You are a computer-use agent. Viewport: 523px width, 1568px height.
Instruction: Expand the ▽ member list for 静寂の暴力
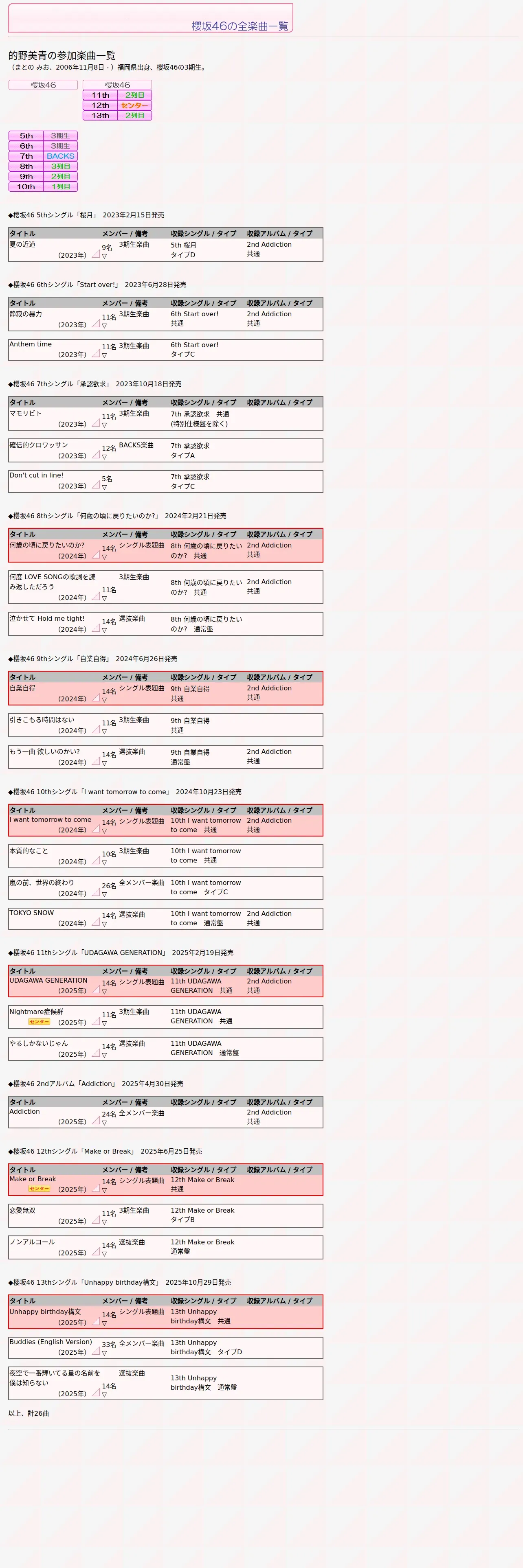click(104, 326)
